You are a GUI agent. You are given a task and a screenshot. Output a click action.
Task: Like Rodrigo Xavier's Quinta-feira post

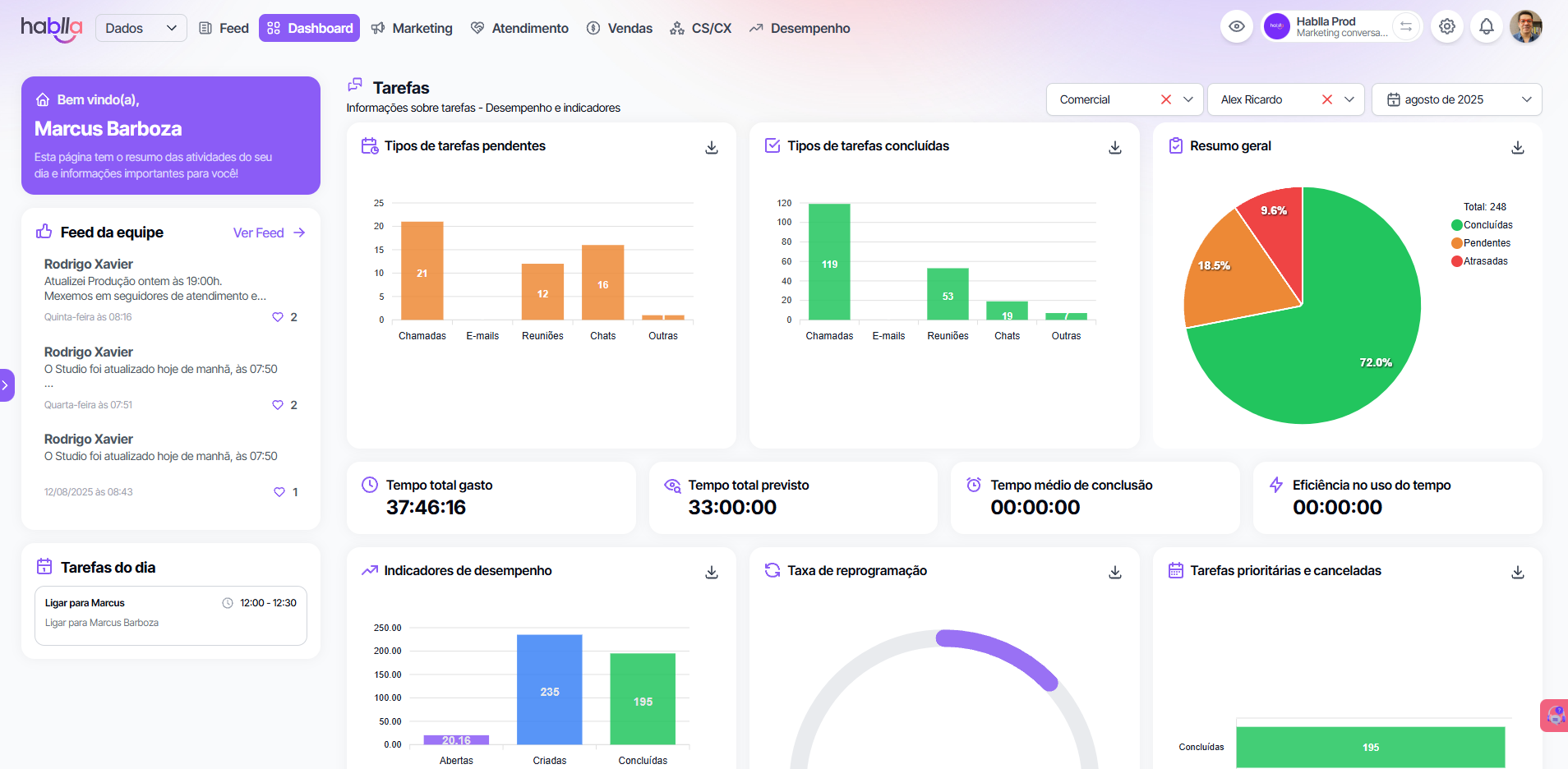[278, 317]
